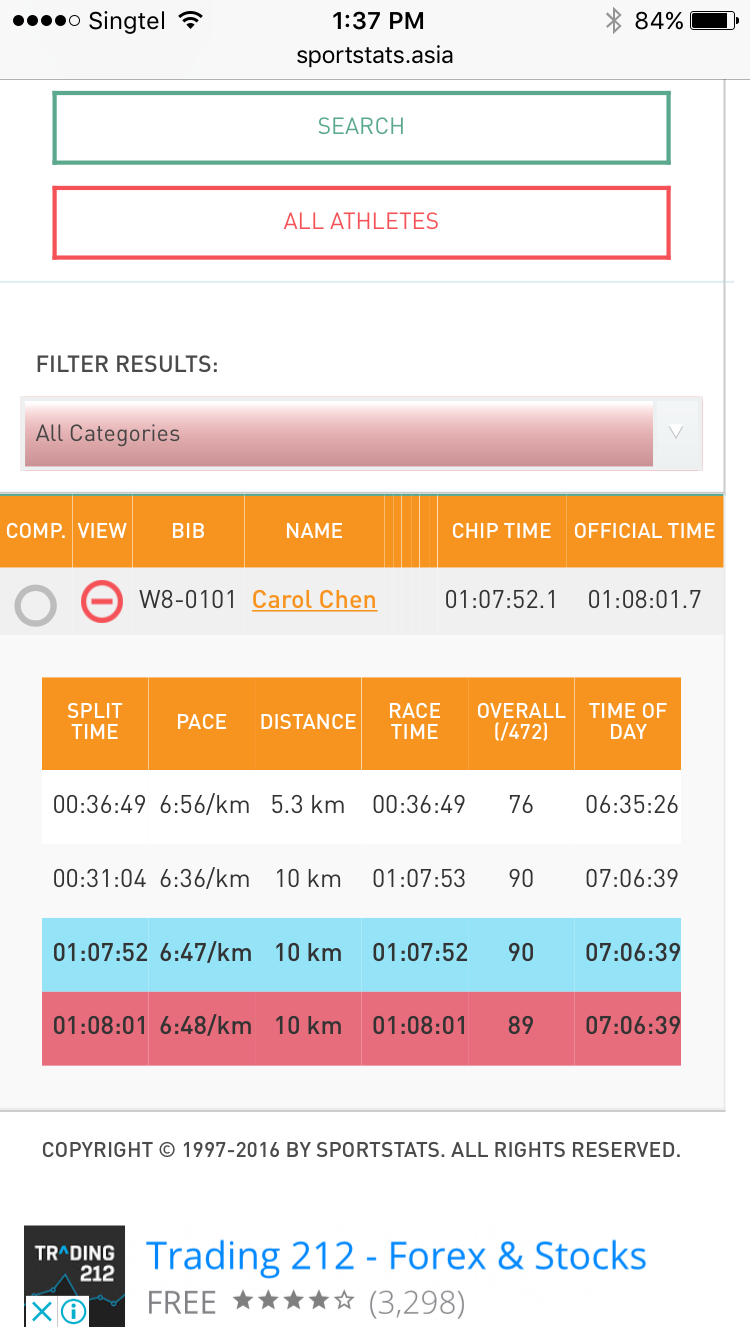Screen dimensions: 750x1334
Task: Tap the battery indicator icon
Action: pos(713,21)
